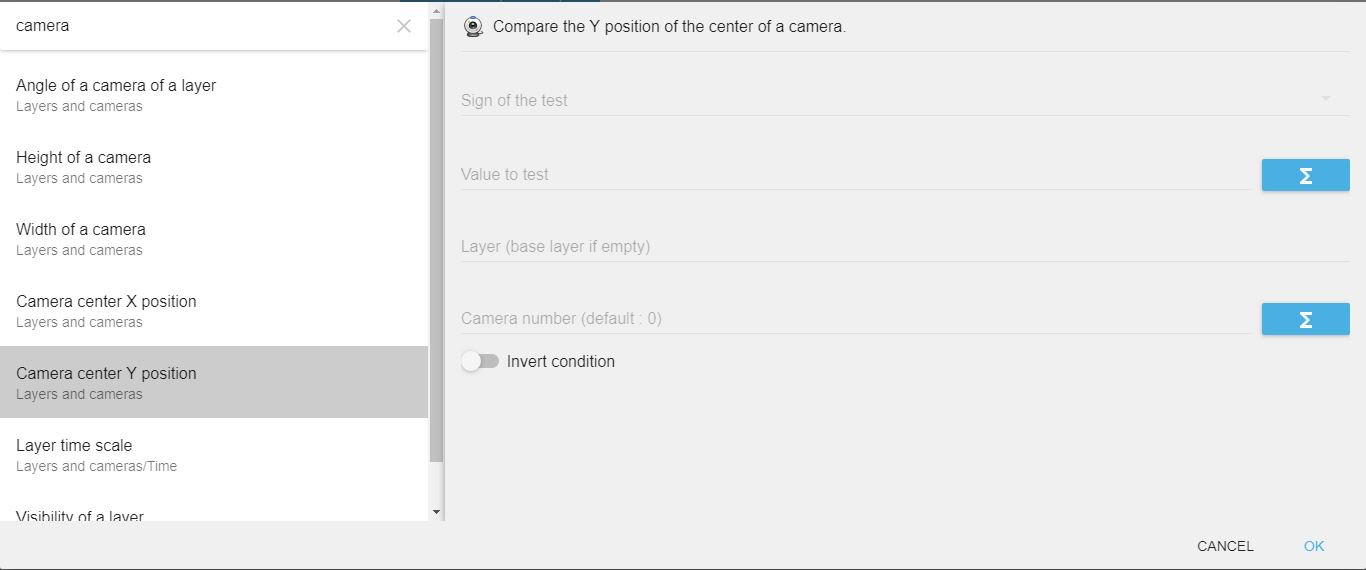Click the CANCEL button
This screenshot has width=1366, height=570.
click(x=1225, y=546)
